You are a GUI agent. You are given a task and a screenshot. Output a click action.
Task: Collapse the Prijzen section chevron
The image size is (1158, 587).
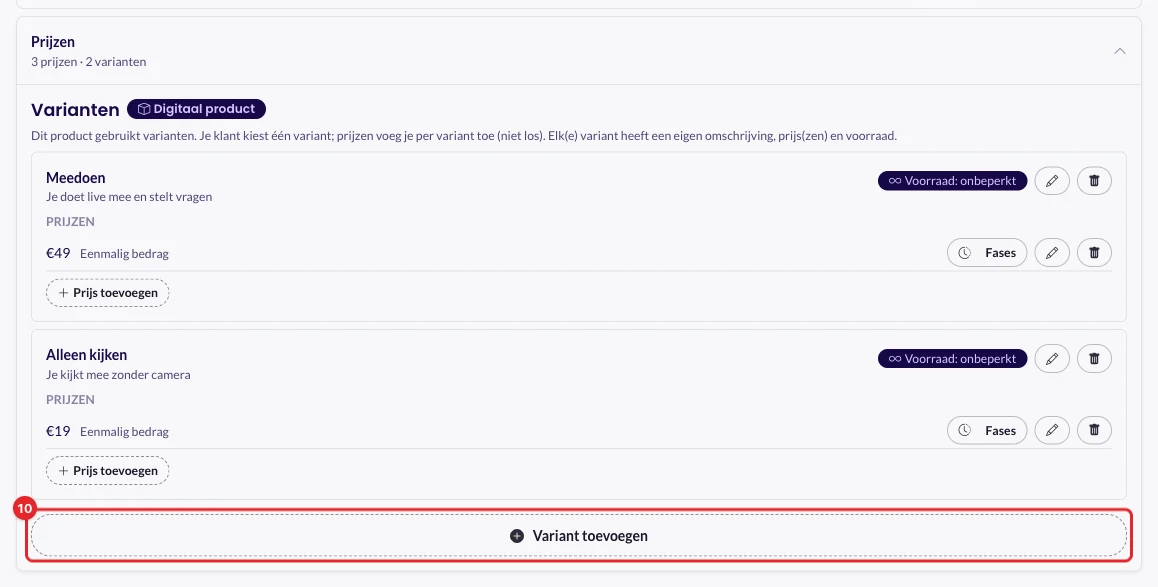click(x=1120, y=51)
